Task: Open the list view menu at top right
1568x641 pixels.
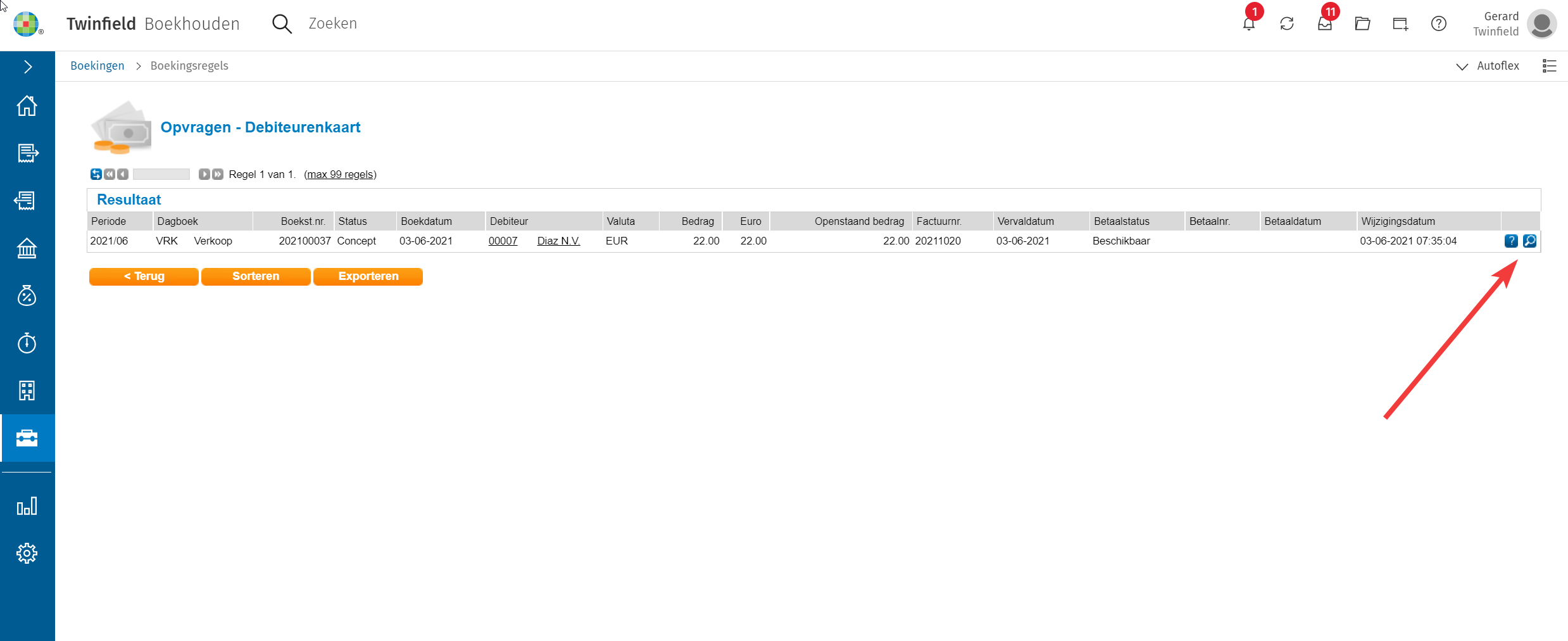Action: coord(1549,66)
